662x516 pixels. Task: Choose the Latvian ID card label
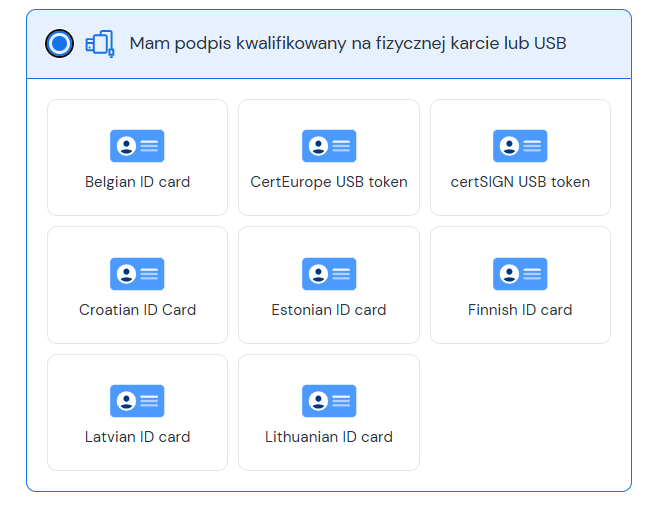click(x=138, y=437)
